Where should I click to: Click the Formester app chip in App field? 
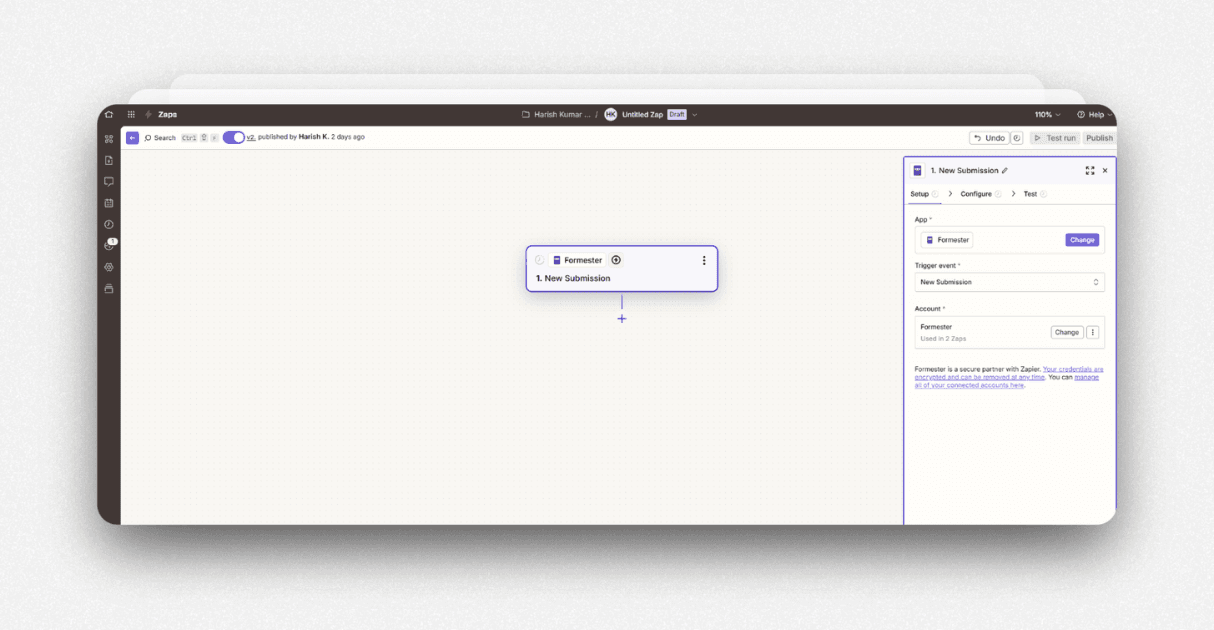pos(947,240)
